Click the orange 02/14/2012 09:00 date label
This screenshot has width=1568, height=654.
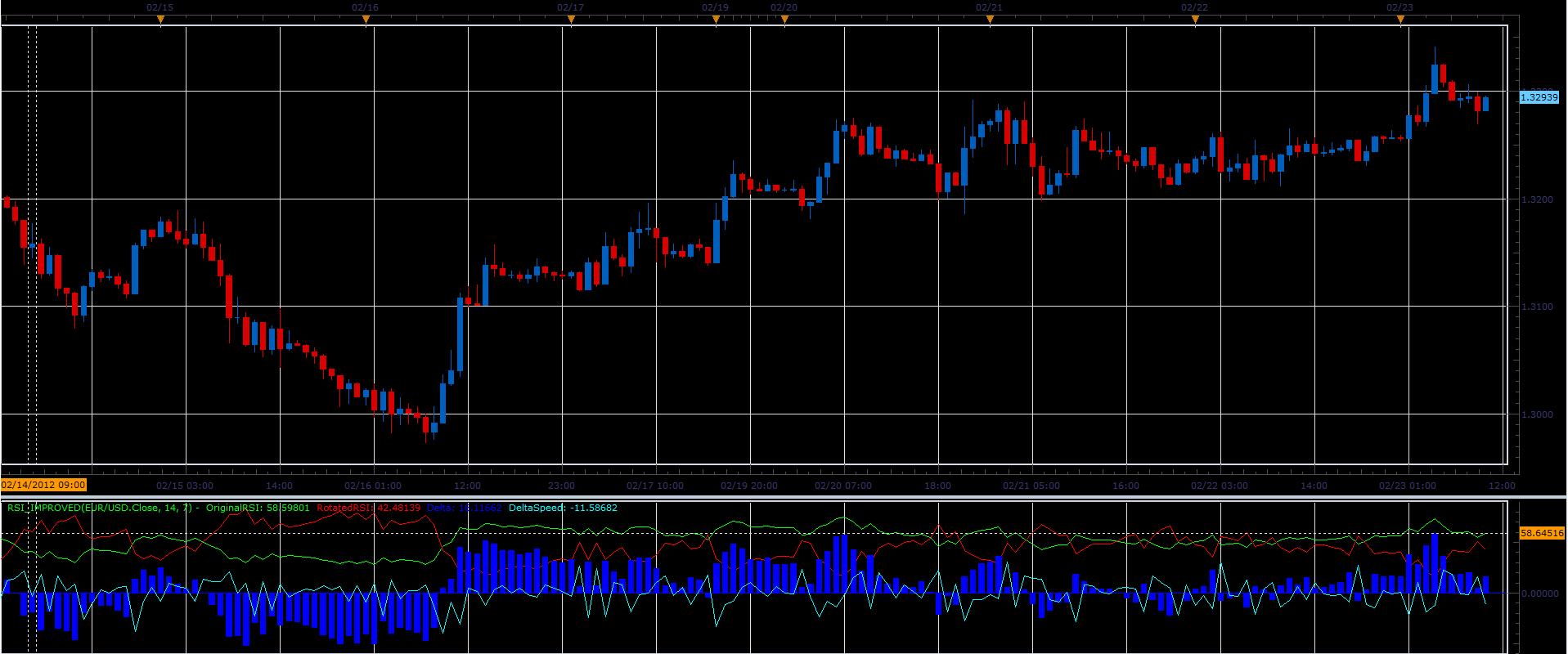point(43,485)
